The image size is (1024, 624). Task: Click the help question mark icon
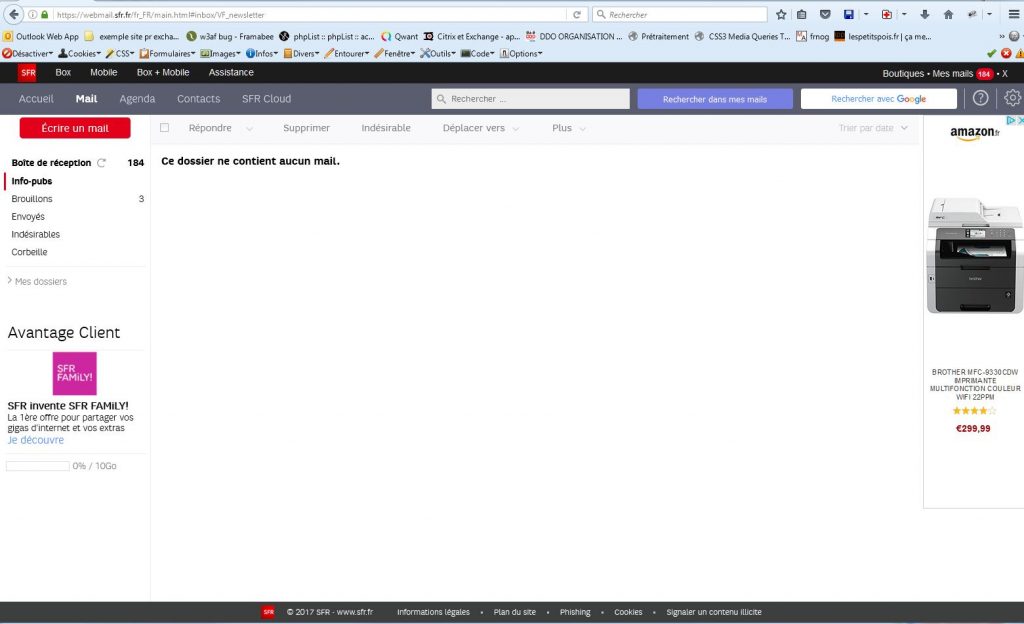point(981,98)
